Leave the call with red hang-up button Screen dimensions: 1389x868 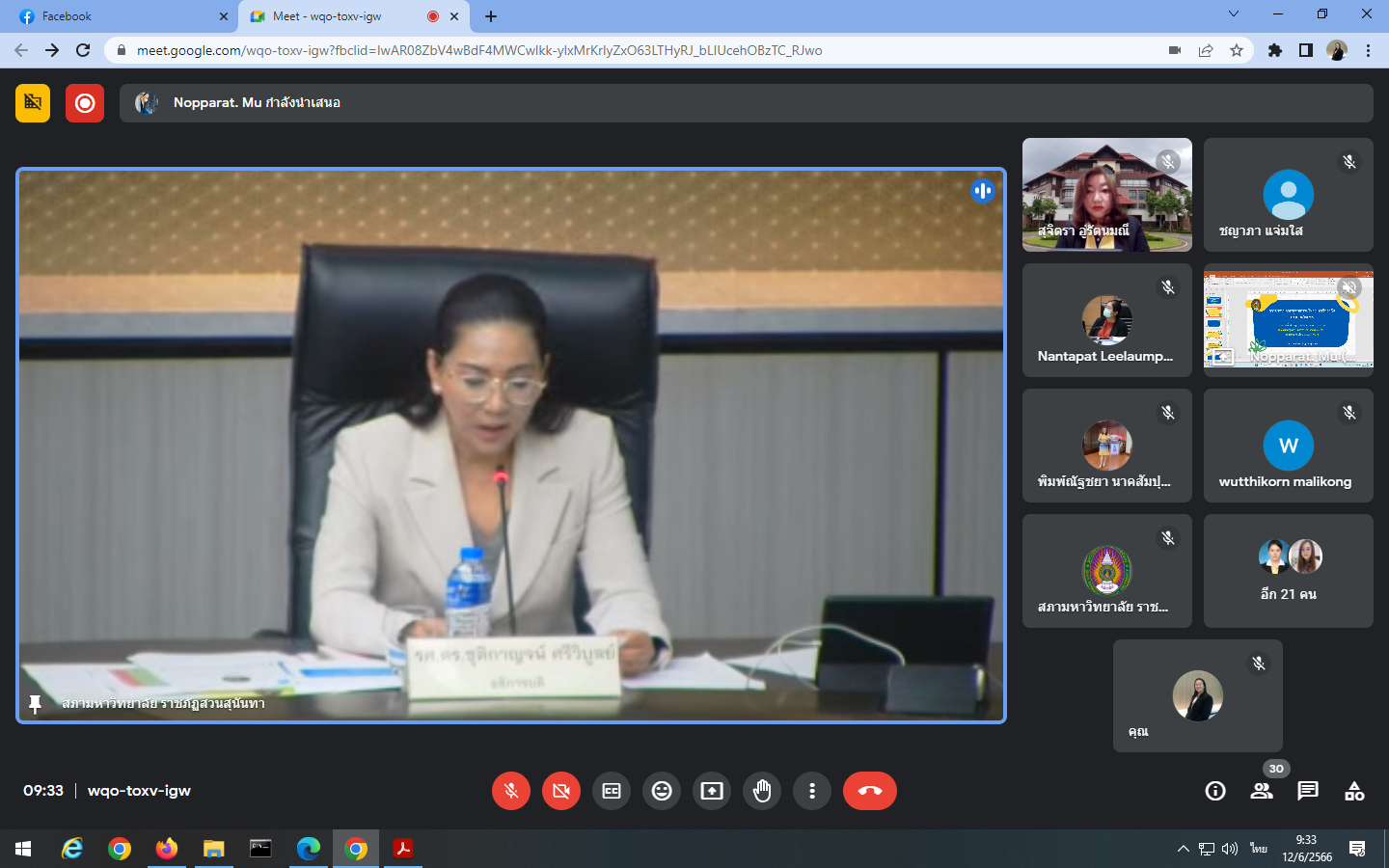point(869,791)
